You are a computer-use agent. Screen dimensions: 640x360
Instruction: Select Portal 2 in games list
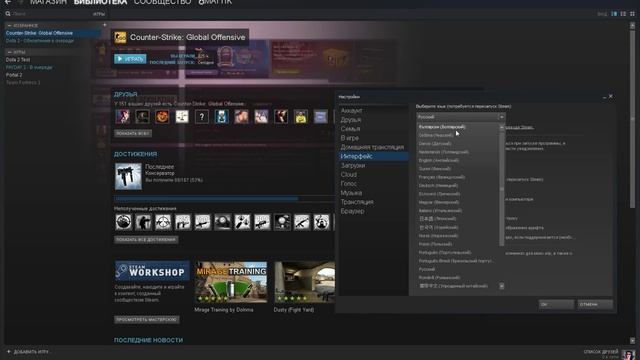coord(14,75)
